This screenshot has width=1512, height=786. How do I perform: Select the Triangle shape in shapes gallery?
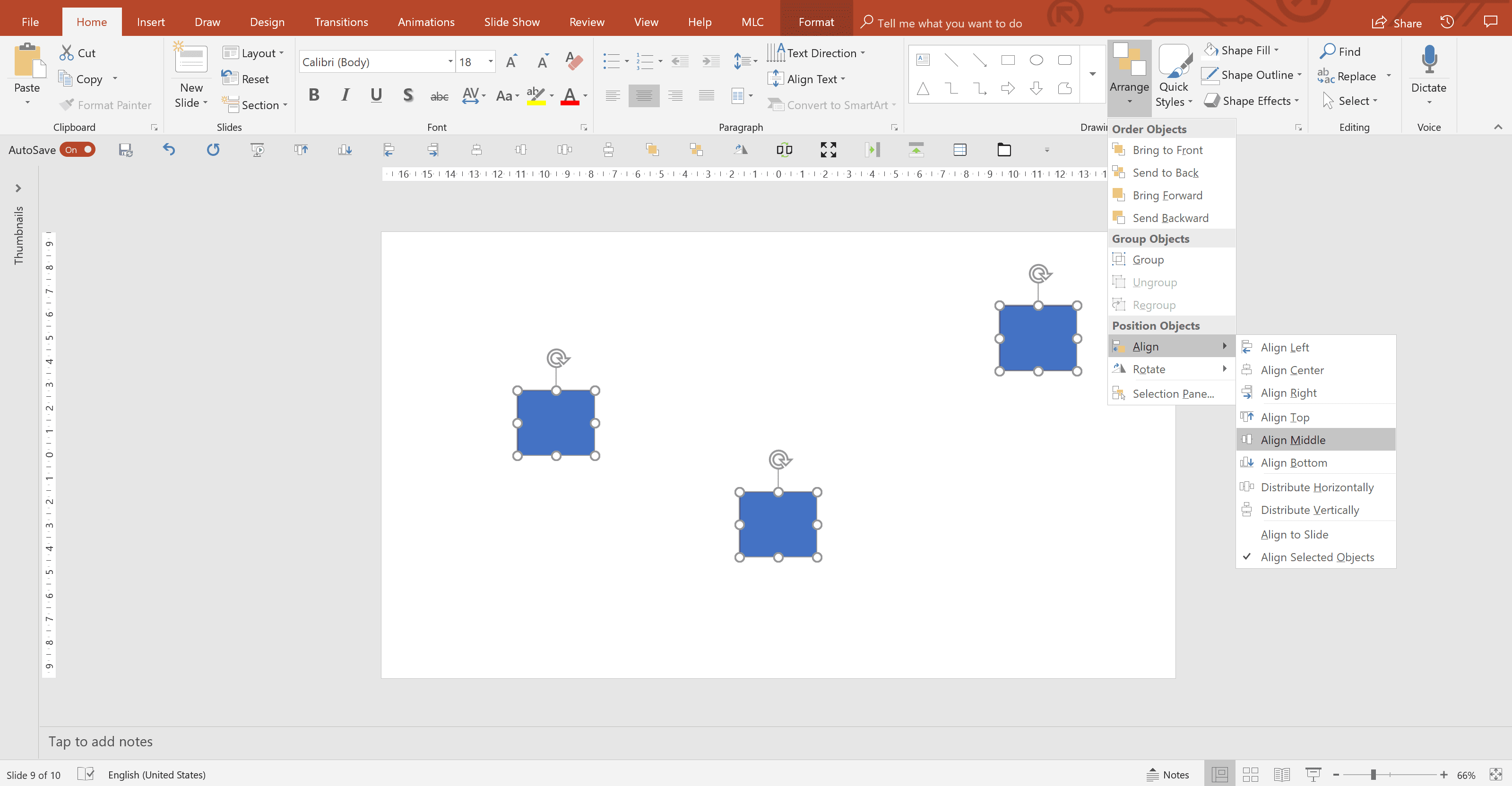pyautogui.click(x=923, y=89)
